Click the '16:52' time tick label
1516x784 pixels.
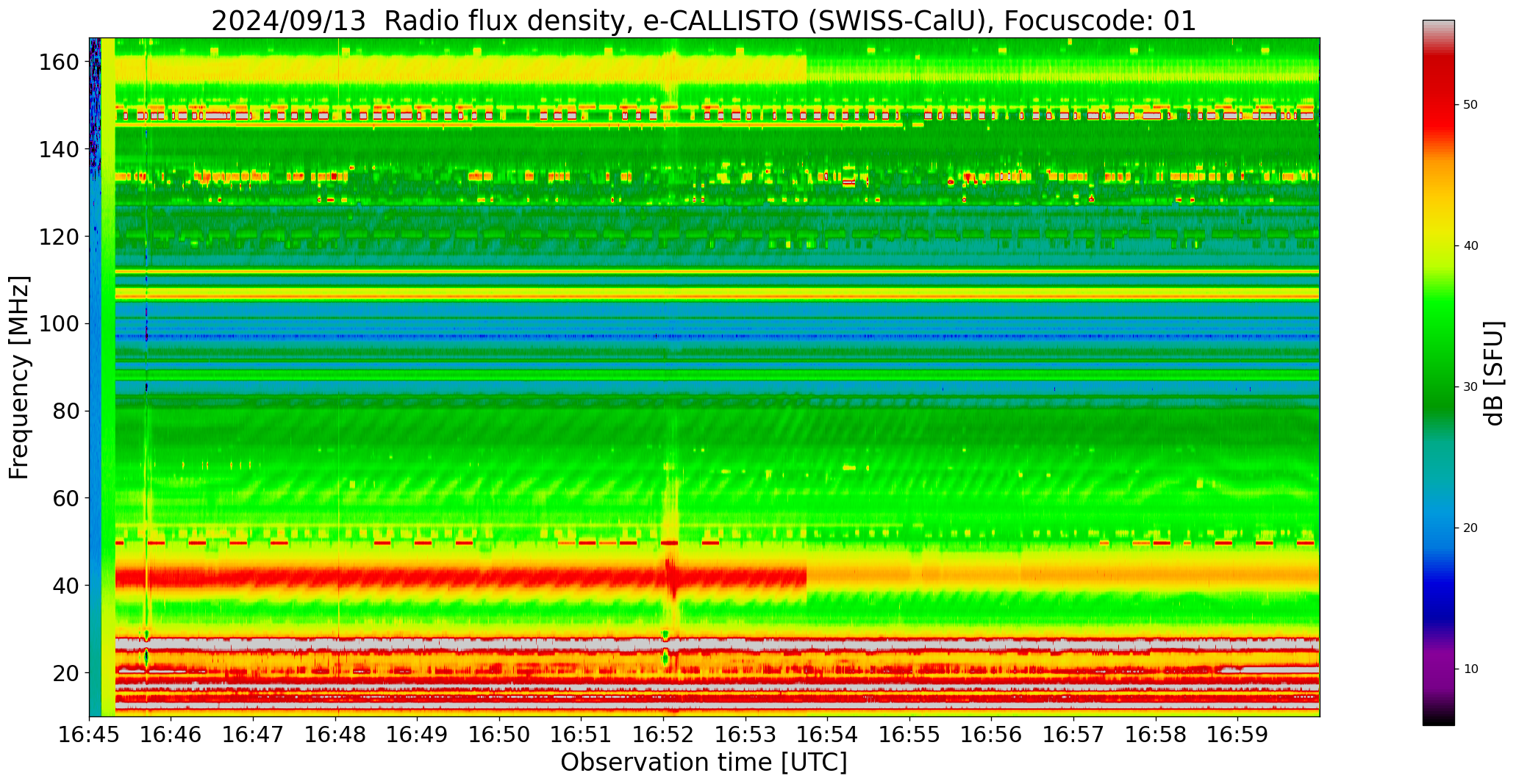click(664, 734)
